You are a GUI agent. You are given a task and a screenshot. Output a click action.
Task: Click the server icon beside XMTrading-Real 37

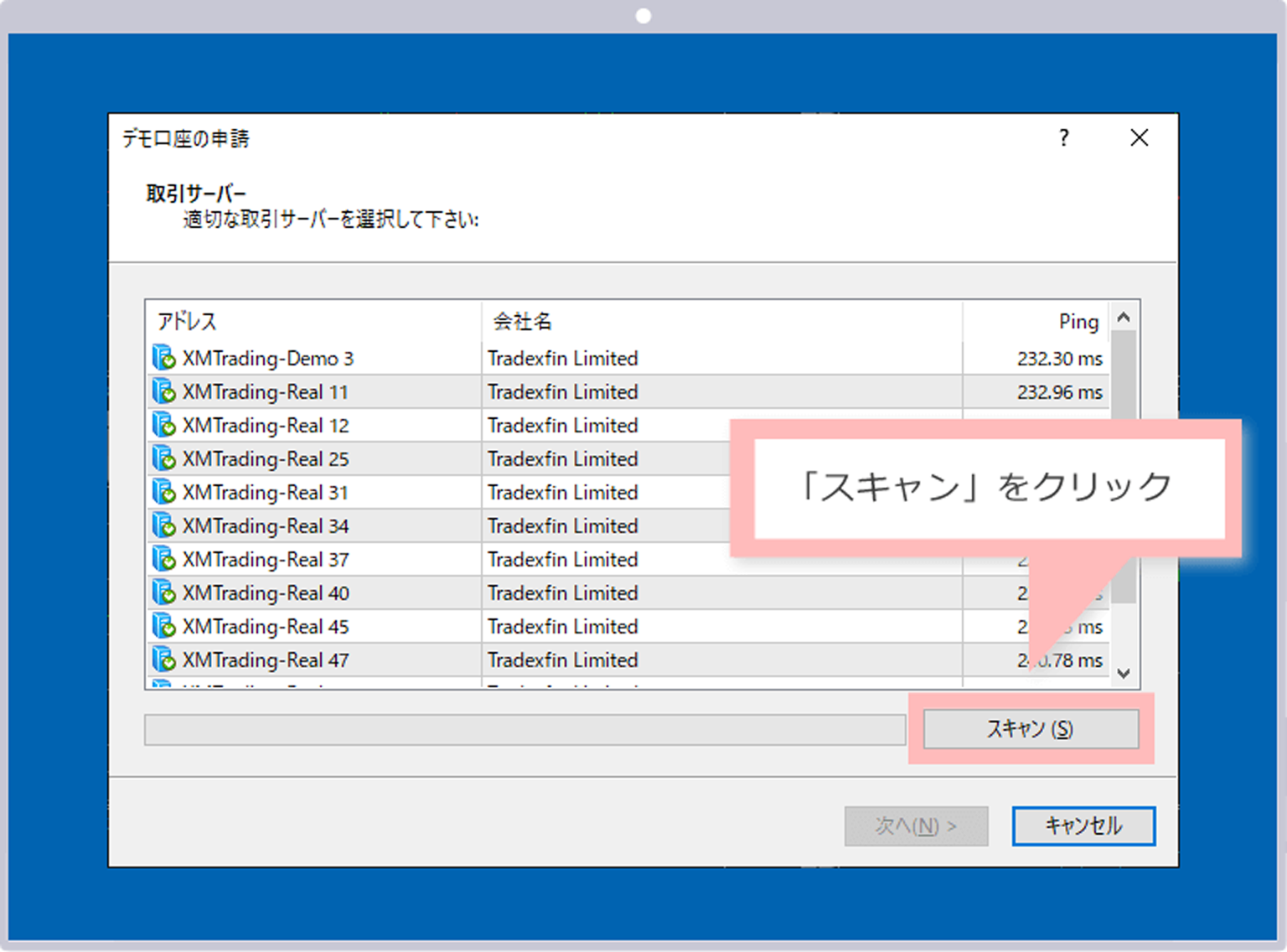tap(164, 559)
